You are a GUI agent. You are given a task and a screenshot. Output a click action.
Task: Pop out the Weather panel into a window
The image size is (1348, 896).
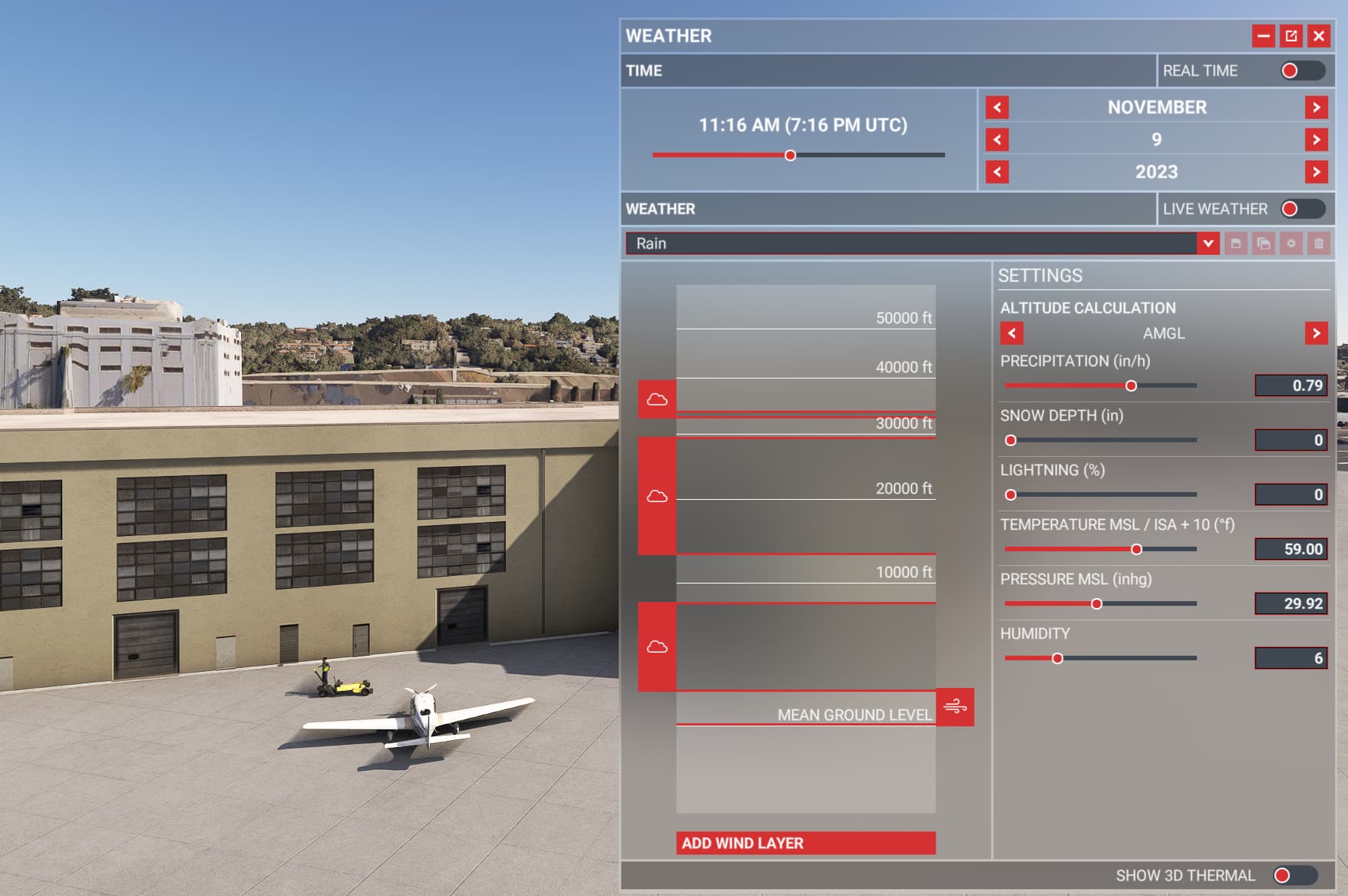pos(1291,36)
